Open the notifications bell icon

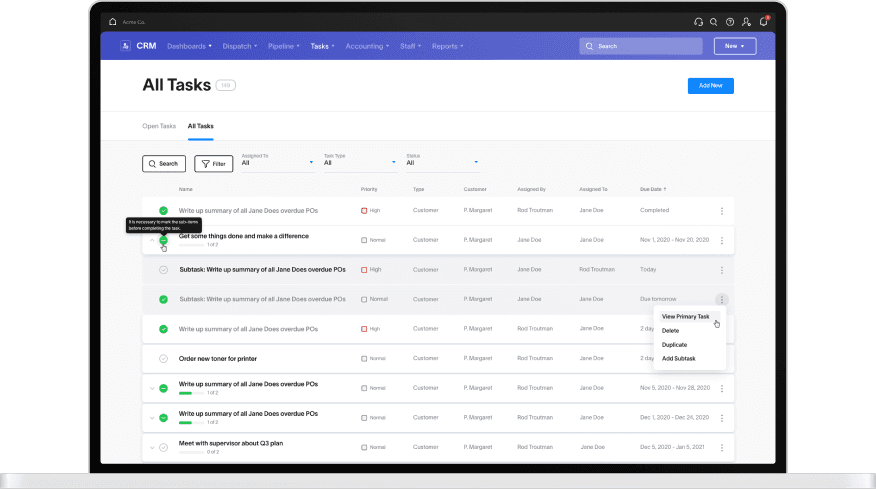[764, 22]
